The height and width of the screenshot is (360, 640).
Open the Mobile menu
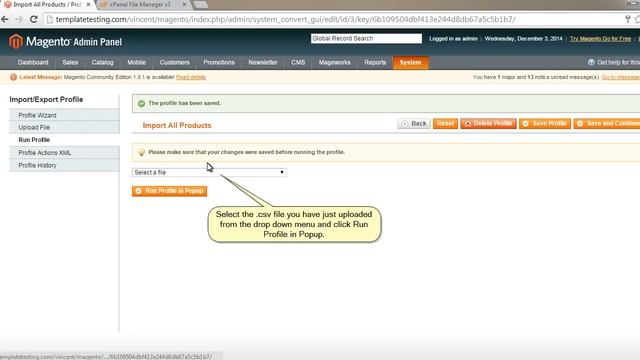tap(136, 62)
